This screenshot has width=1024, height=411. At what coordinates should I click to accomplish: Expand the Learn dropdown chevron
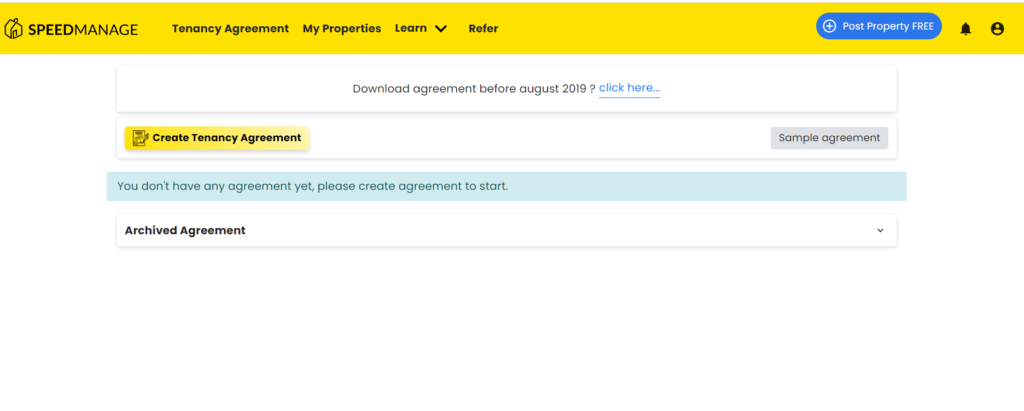(x=441, y=29)
